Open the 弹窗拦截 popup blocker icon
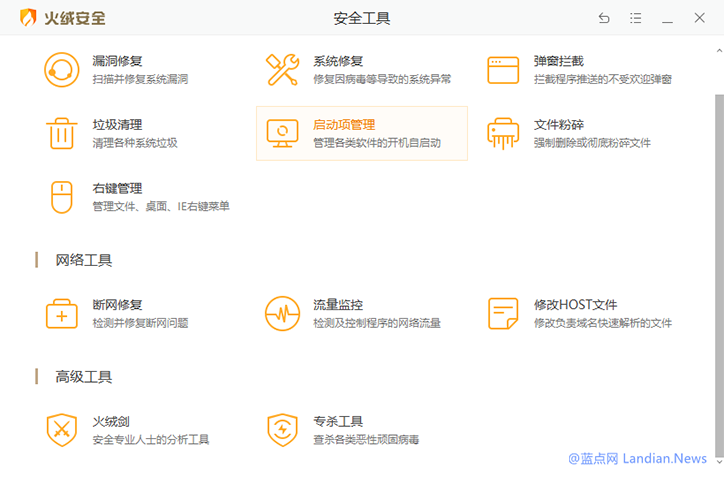Image resolution: width=724 pixels, height=477 pixels. tap(503, 70)
